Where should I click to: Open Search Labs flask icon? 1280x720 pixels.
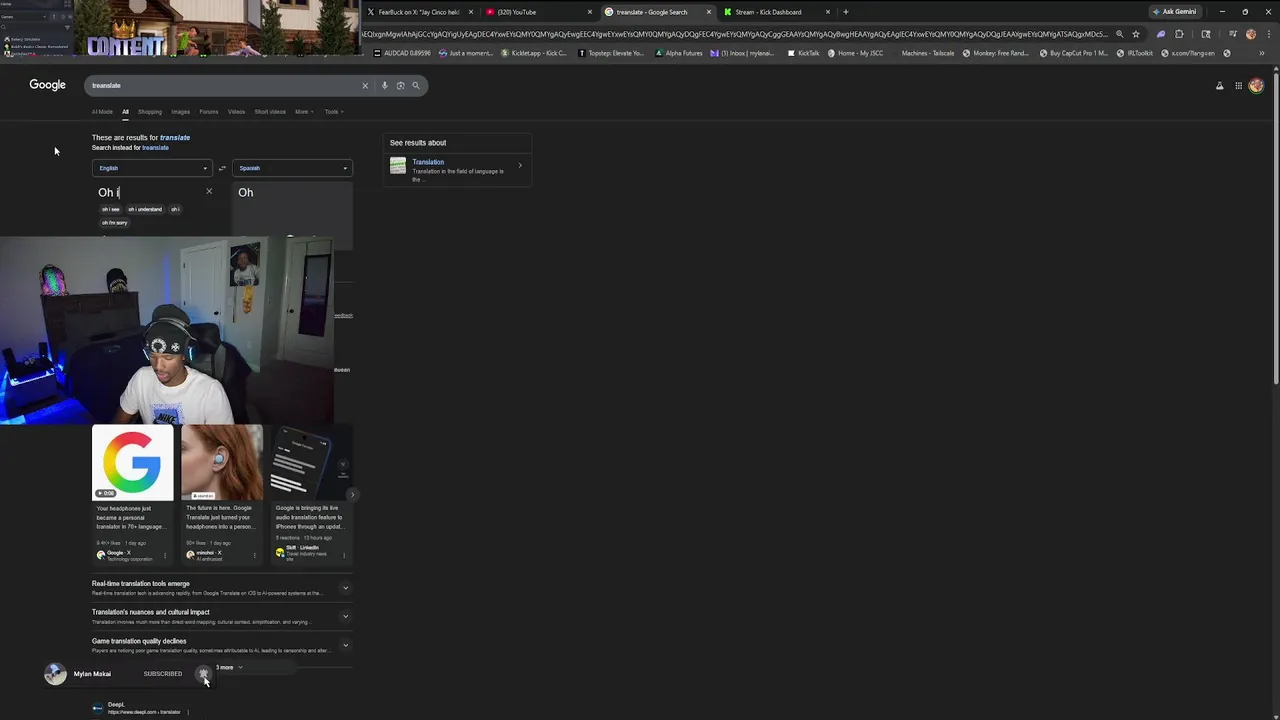pyautogui.click(x=1219, y=86)
